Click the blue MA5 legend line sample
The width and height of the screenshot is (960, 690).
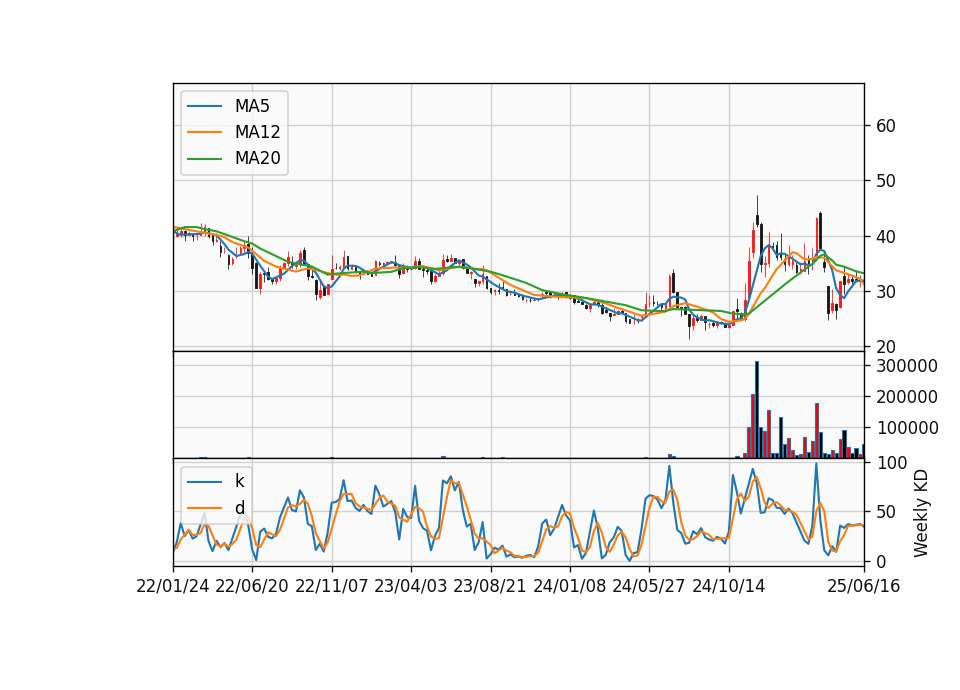(204, 106)
